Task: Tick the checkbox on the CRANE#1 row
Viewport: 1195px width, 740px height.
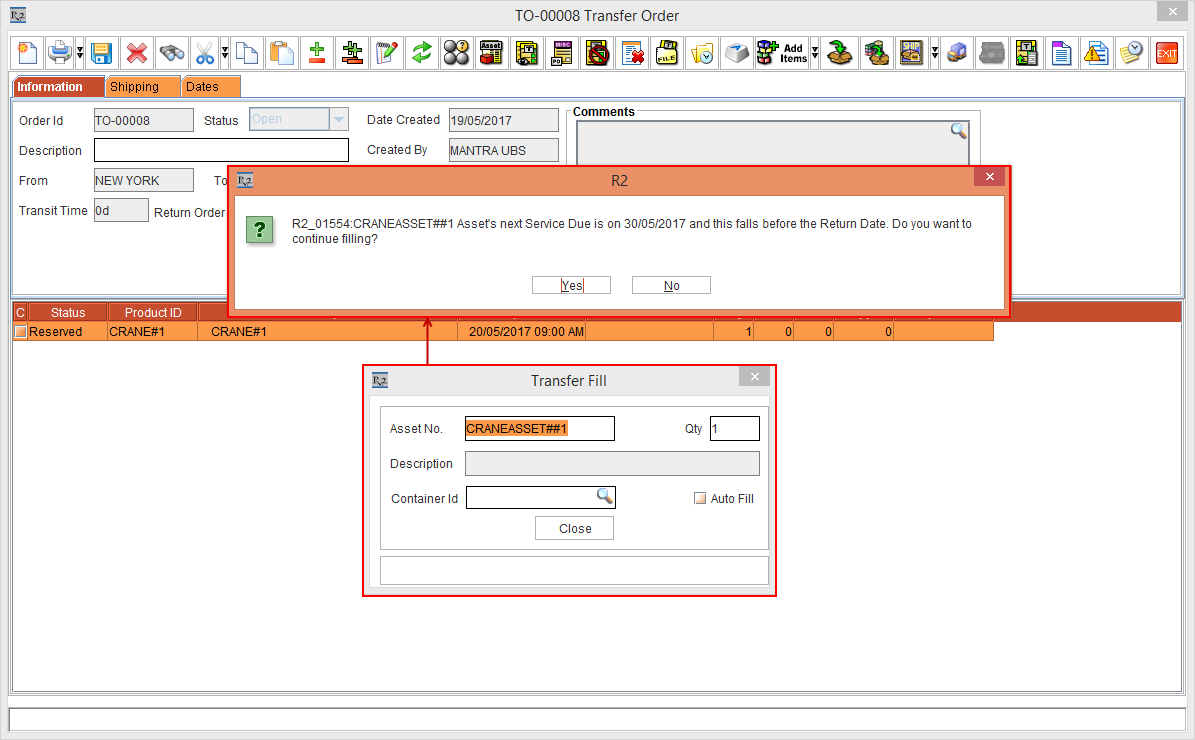Action: (x=20, y=332)
